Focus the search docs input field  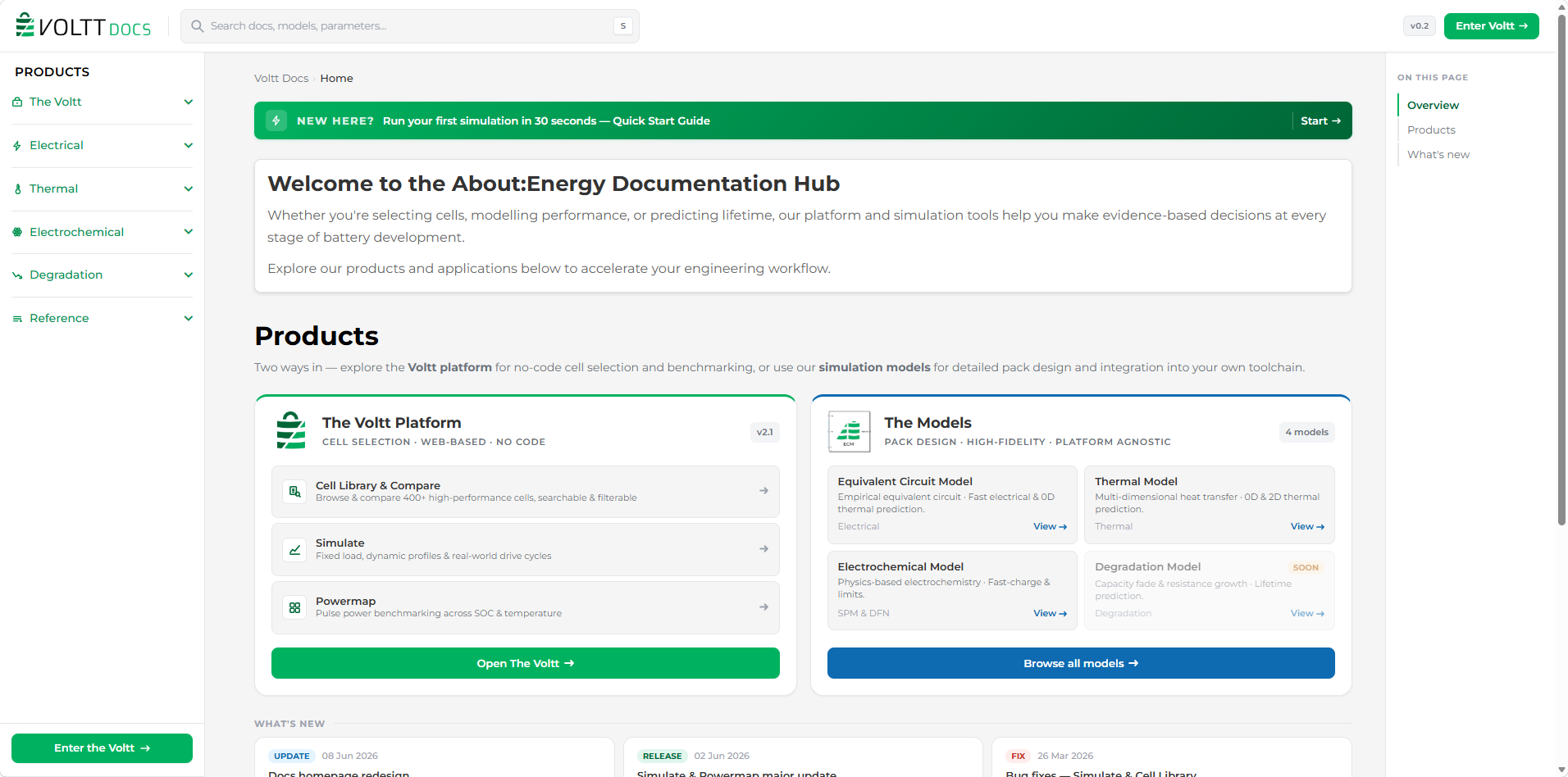(x=409, y=26)
